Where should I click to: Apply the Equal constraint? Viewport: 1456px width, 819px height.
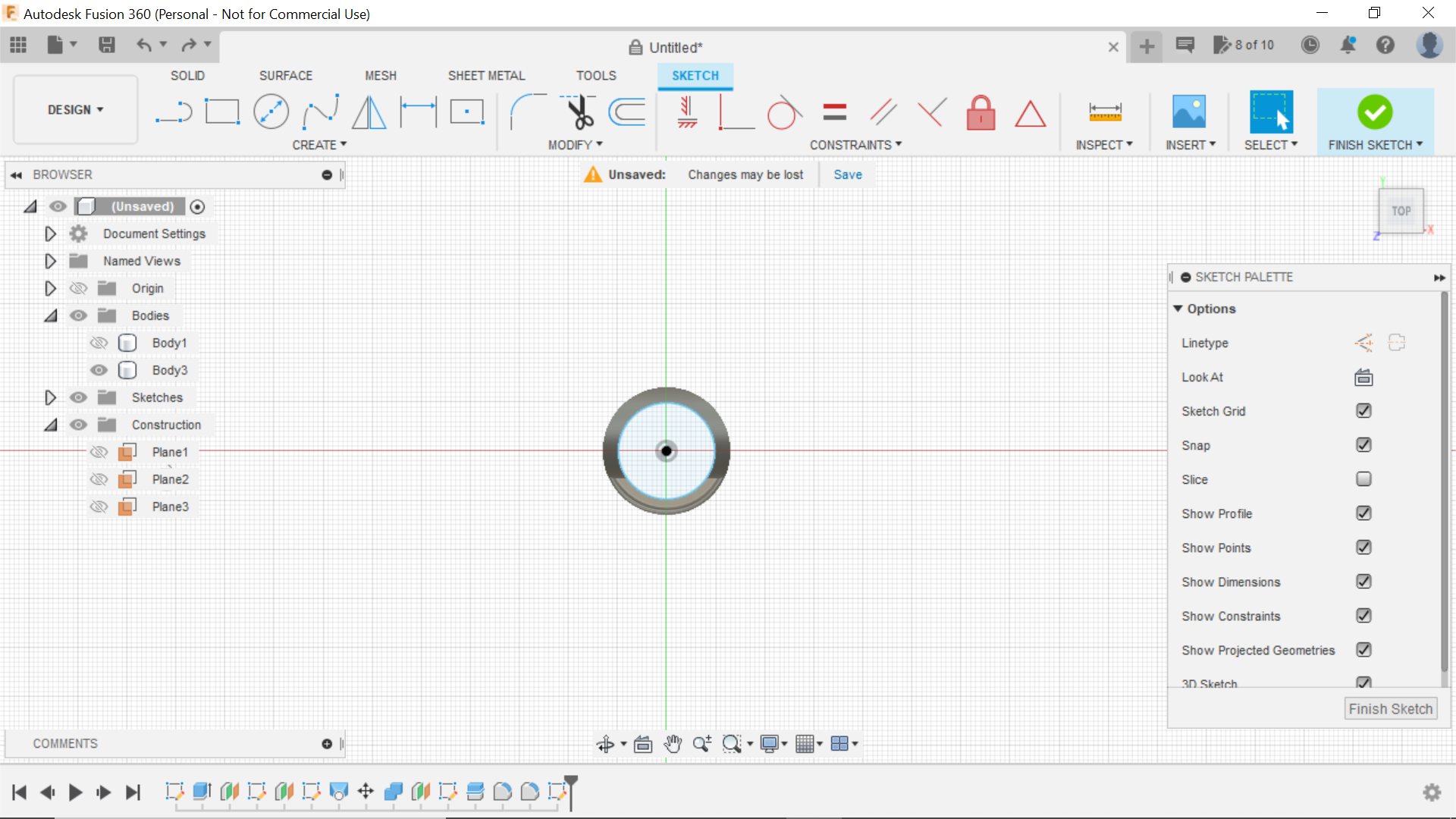833,111
